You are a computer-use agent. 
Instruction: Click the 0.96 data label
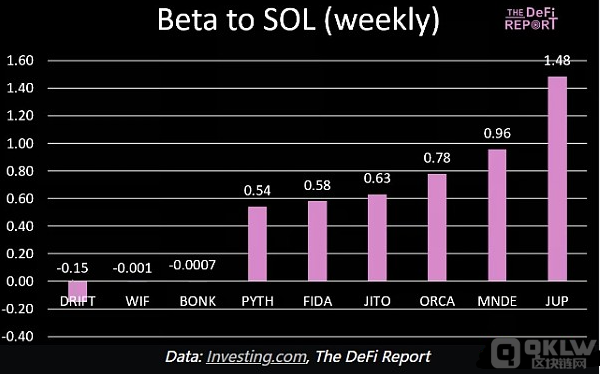[497, 133]
